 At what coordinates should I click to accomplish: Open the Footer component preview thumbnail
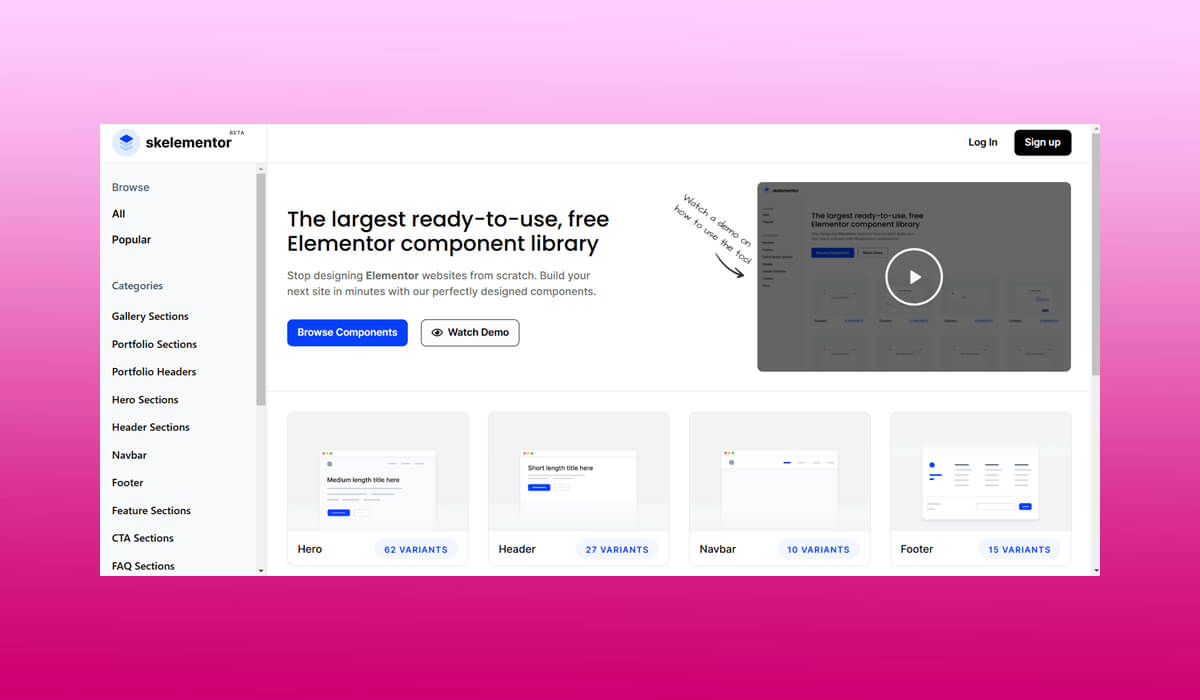pos(981,471)
